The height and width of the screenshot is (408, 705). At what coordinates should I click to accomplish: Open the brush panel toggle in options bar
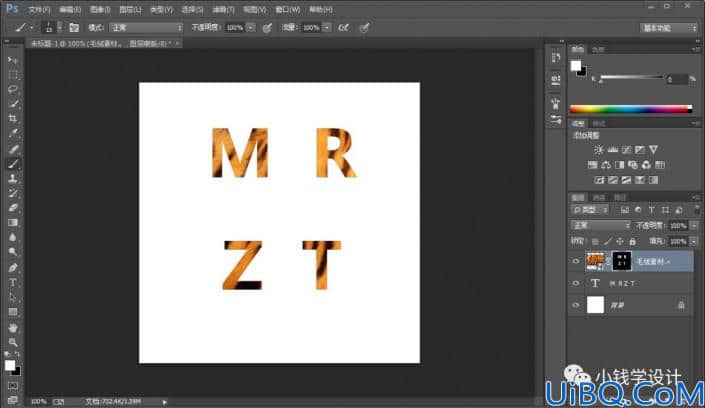point(74,28)
